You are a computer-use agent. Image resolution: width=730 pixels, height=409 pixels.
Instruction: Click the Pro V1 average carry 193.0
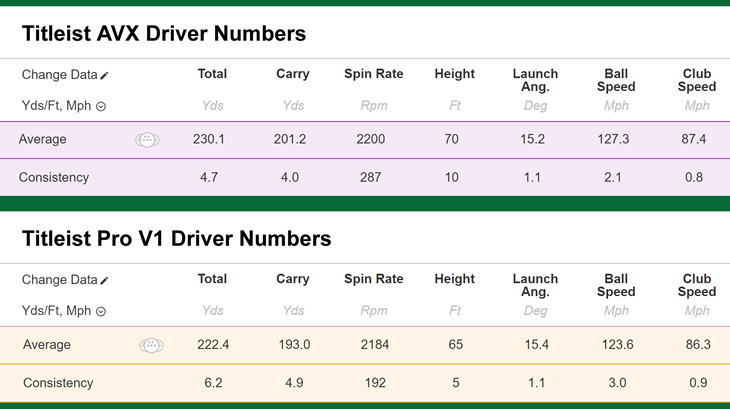pos(294,345)
